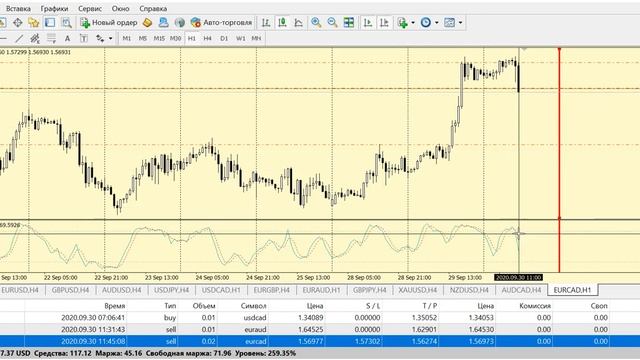Open the globe Signals icon
The image size is (640, 360).
point(180,23)
